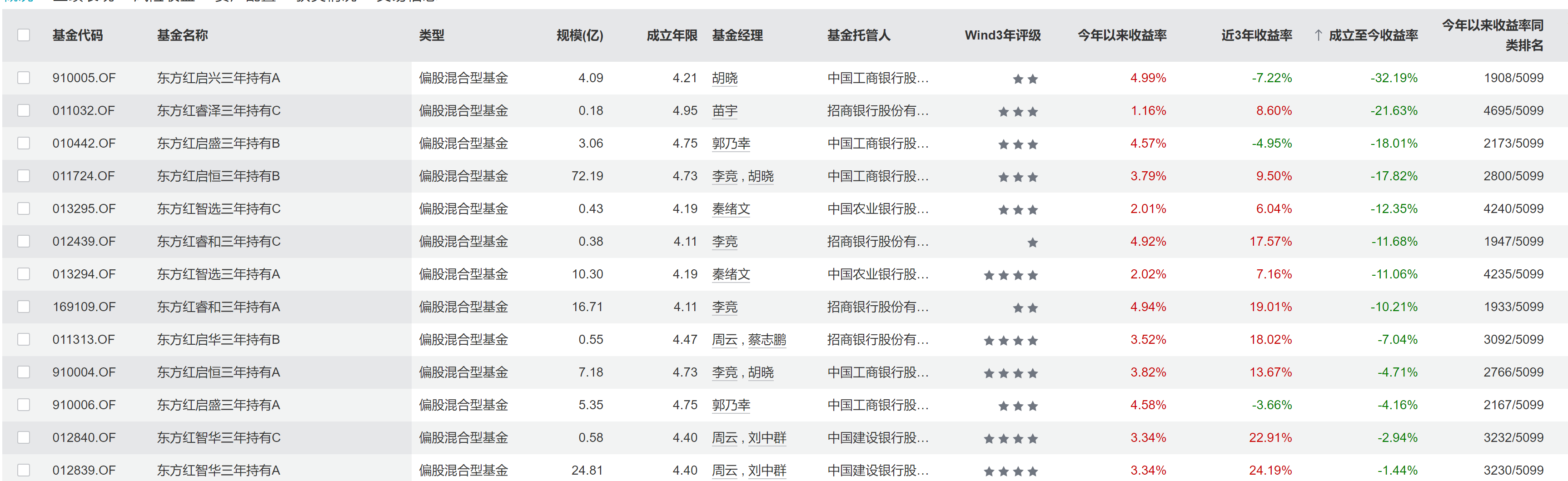
Task: Open the fund 东方红启兴三年持有A
Action: [x=219, y=78]
